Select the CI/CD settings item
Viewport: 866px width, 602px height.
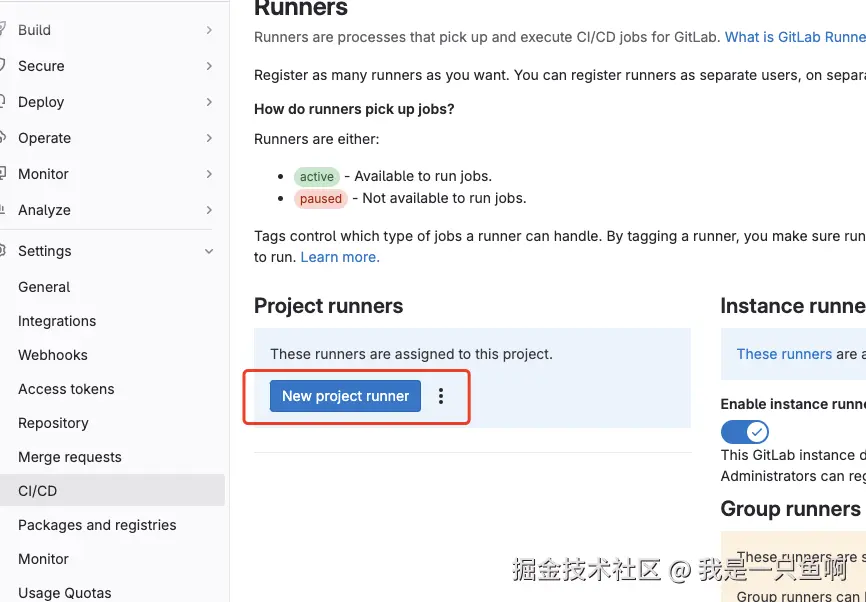click(112, 490)
